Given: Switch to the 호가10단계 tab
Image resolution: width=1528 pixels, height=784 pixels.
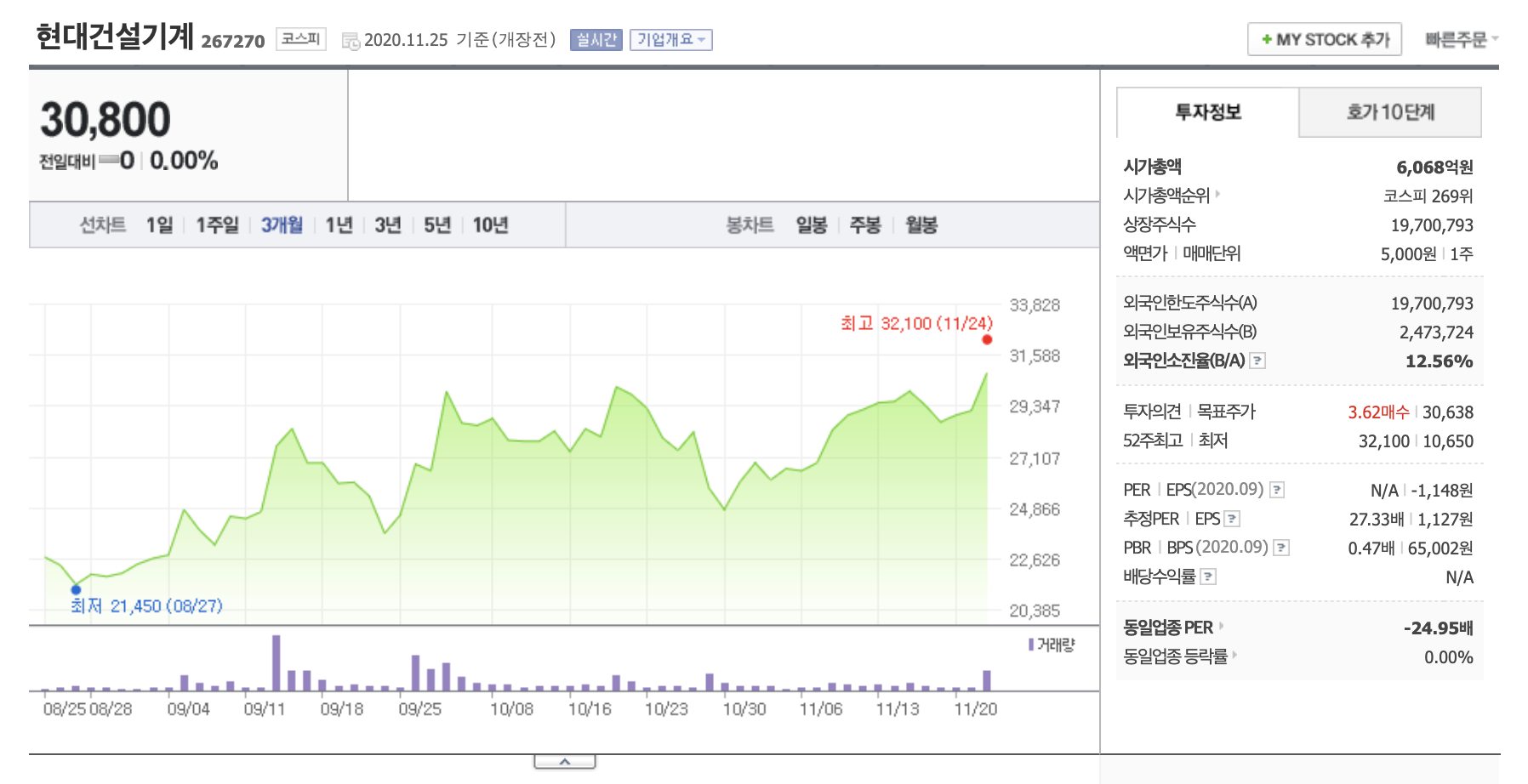Looking at the screenshot, I should pos(1390,112).
